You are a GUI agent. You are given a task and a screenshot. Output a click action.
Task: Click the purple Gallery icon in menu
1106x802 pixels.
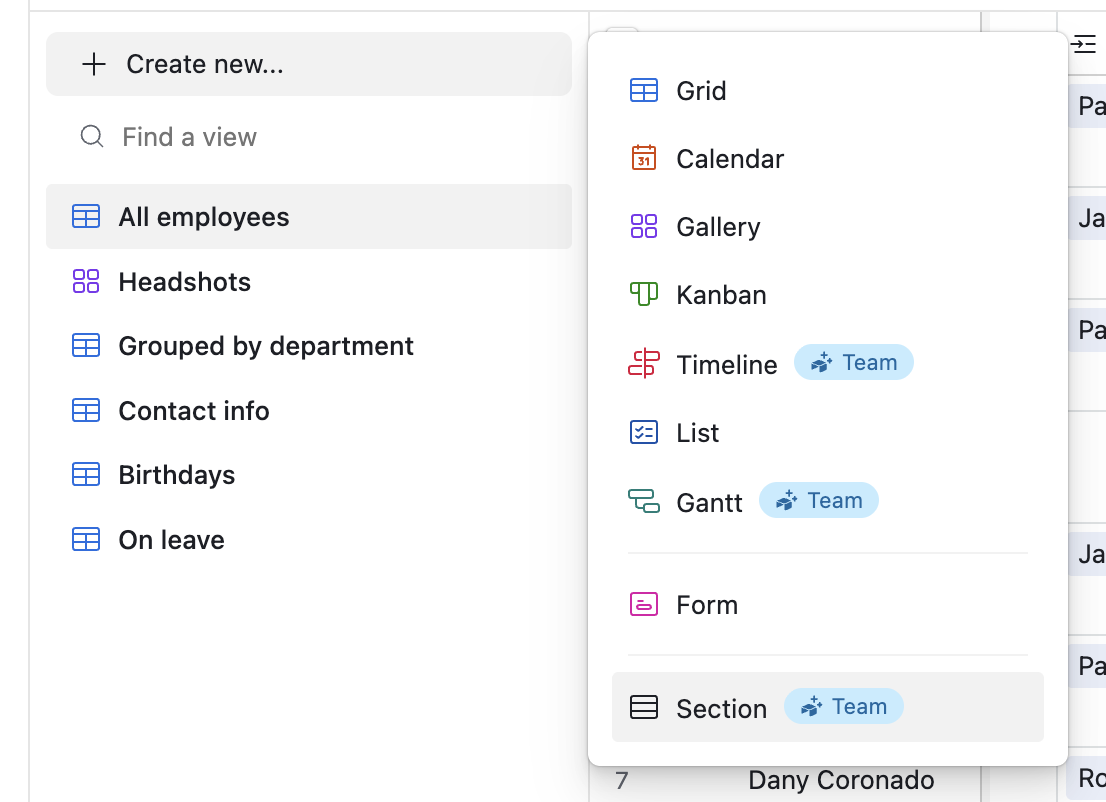click(643, 226)
